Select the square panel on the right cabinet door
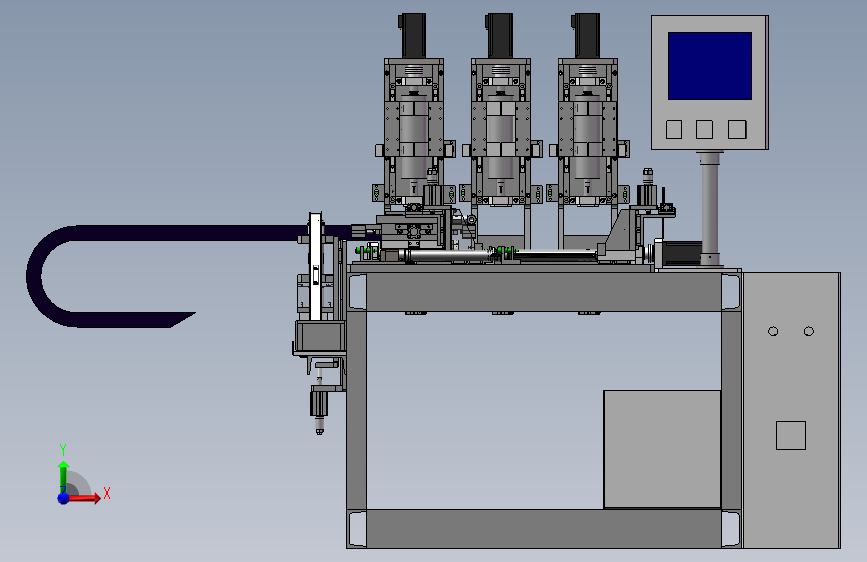The height and width of the screenshot is (562, 867). pyautogui.click(x=791, y=435)
